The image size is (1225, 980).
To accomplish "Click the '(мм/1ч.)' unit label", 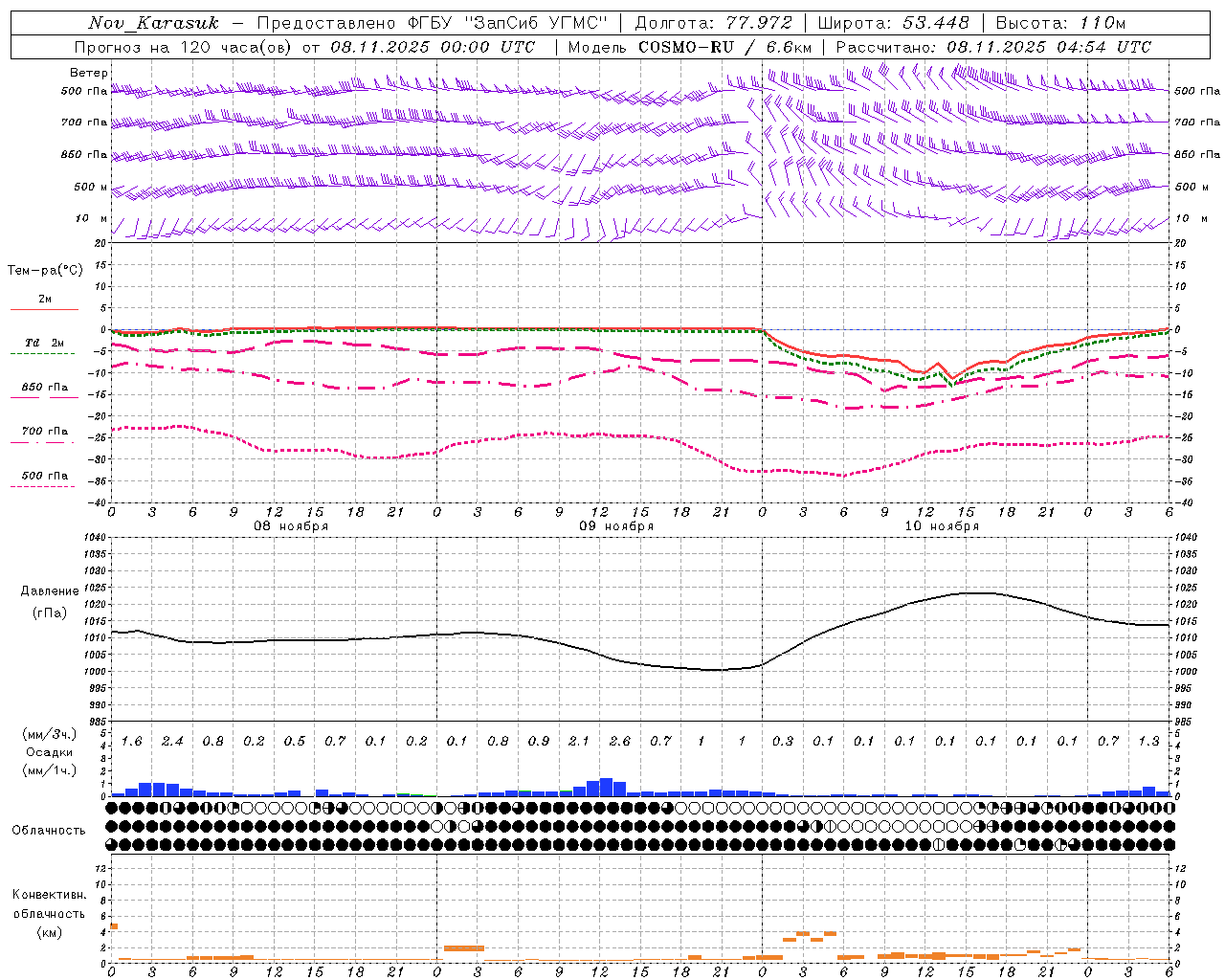I will coord(49,770).
